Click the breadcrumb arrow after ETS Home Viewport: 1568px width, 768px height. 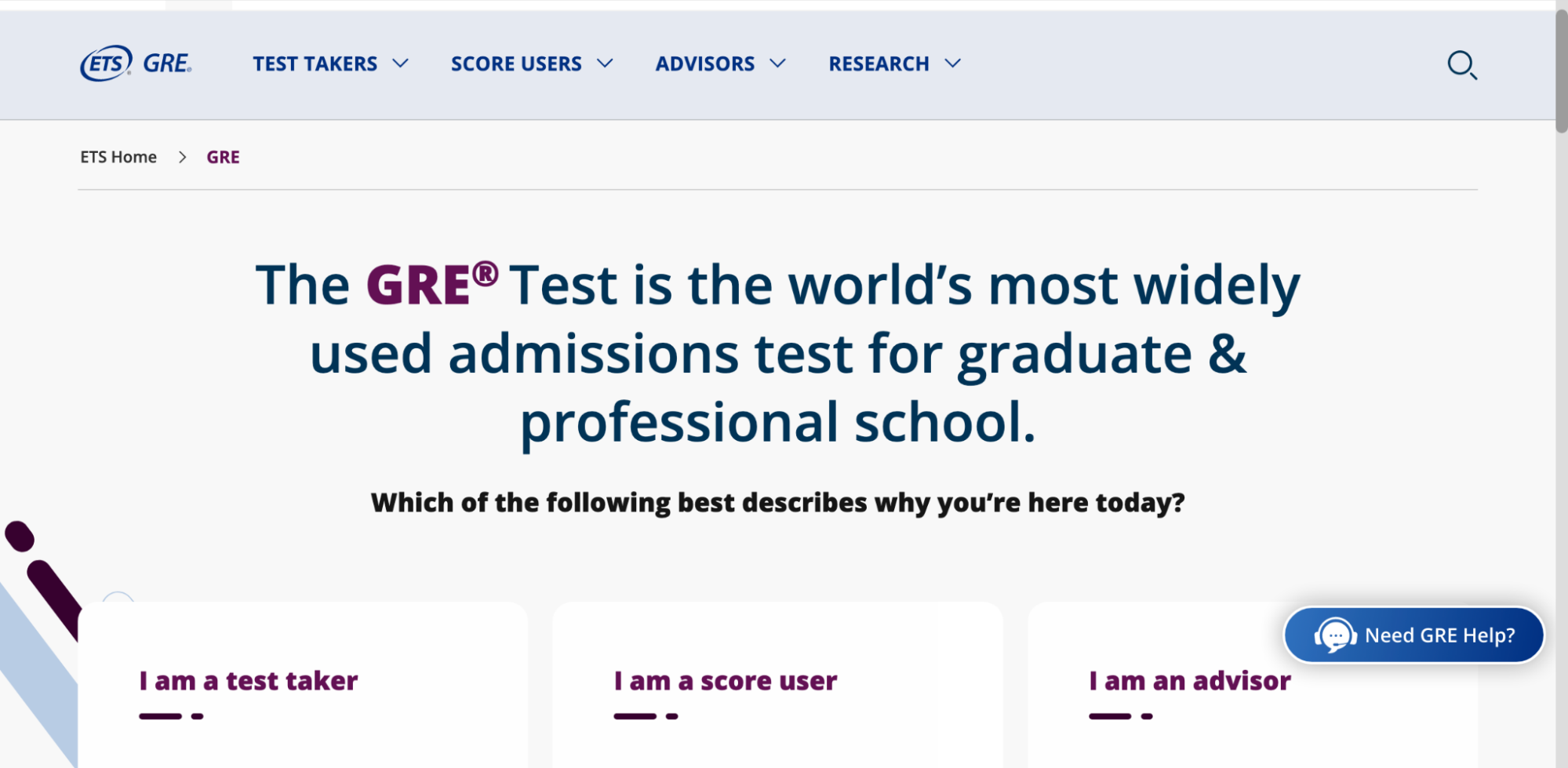click(182, 158)
